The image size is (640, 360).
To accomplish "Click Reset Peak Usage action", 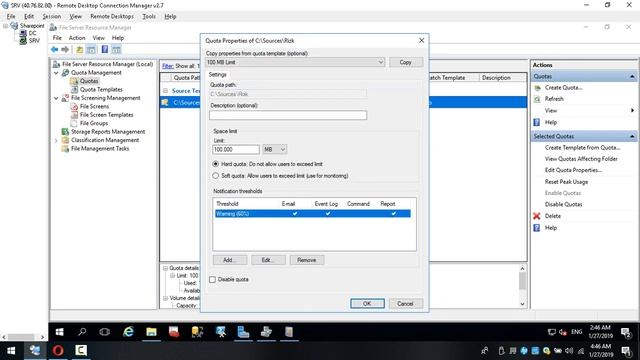I will 566,182.
